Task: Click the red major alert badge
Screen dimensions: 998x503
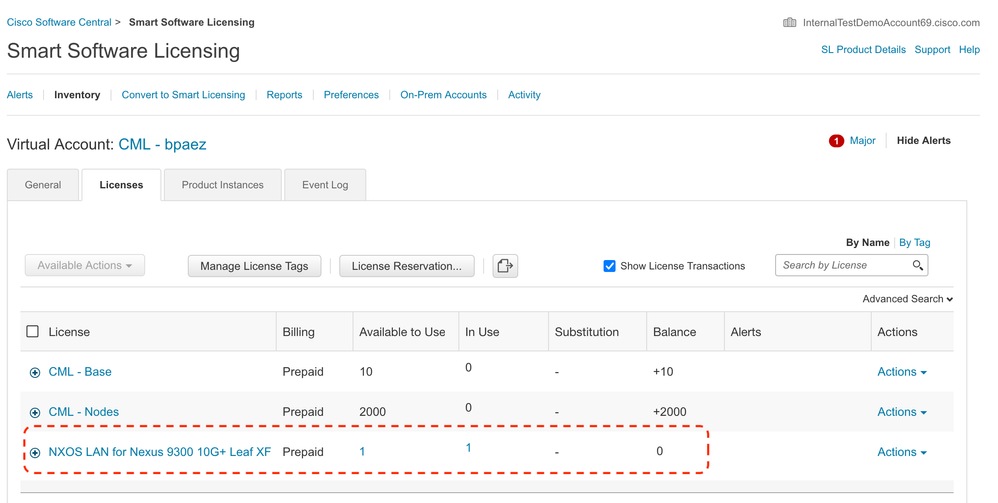Action: tap(836, 141)
